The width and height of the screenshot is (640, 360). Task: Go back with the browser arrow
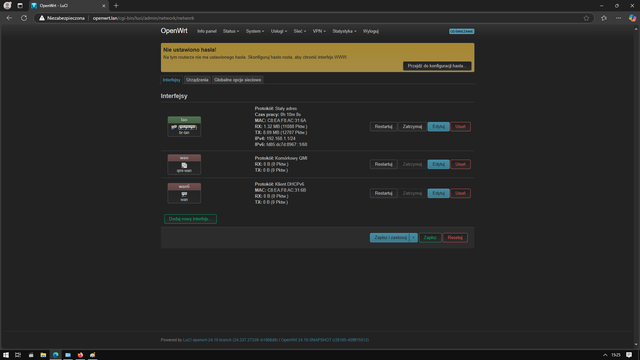tap(9, 18)
